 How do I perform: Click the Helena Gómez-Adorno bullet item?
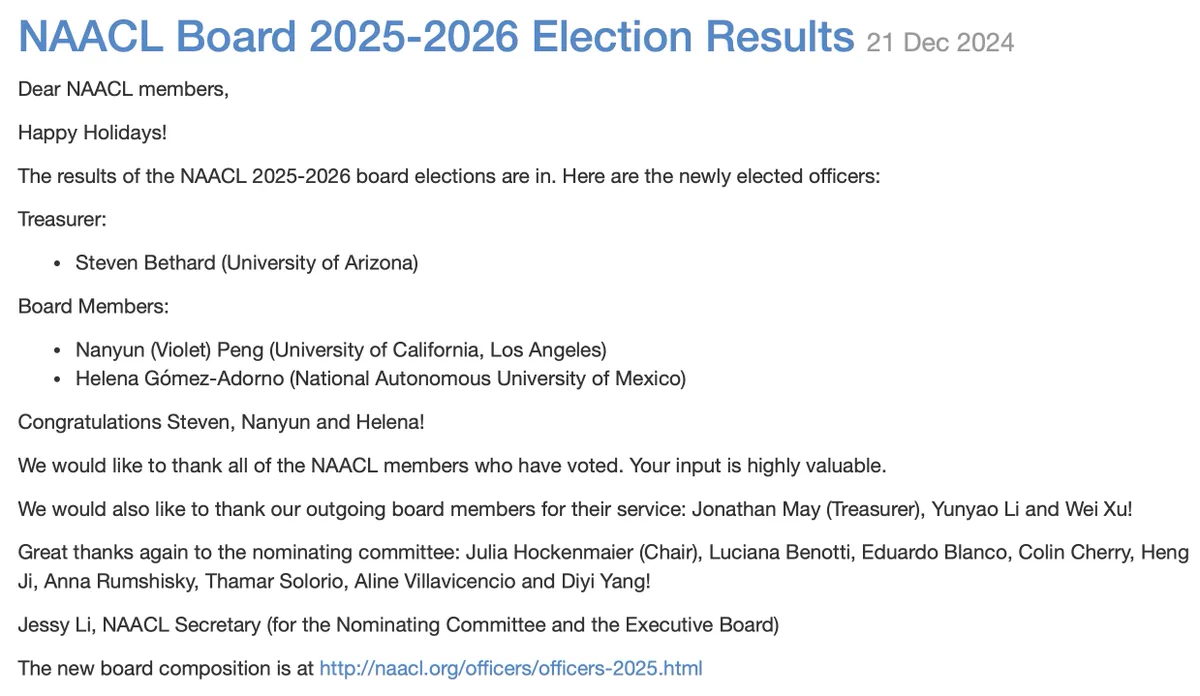pyautogui.click(x=381, y=379)
